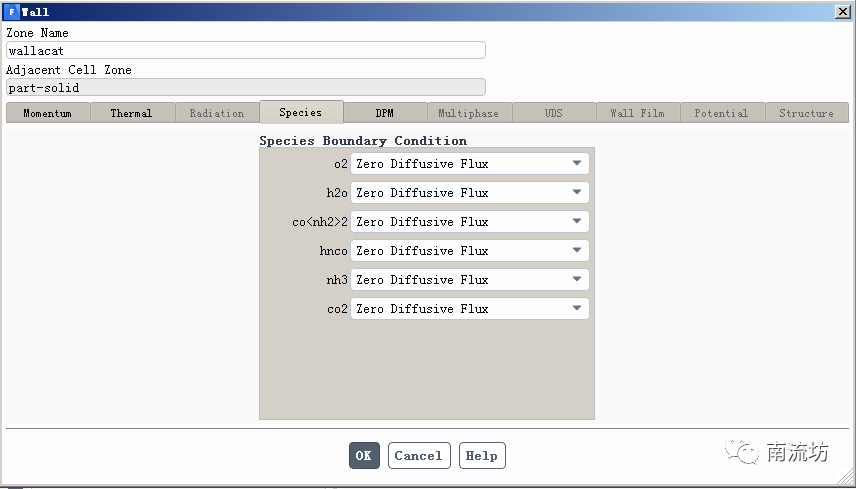
Task: Open the o2 species boundary condition dropdown
Action: point(469,164)
